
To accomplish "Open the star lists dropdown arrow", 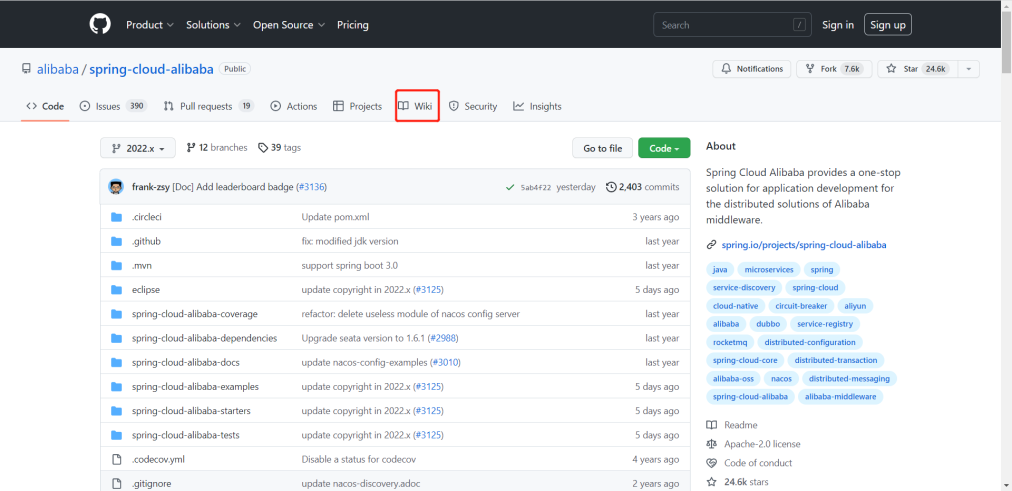I will coord(969,69).
